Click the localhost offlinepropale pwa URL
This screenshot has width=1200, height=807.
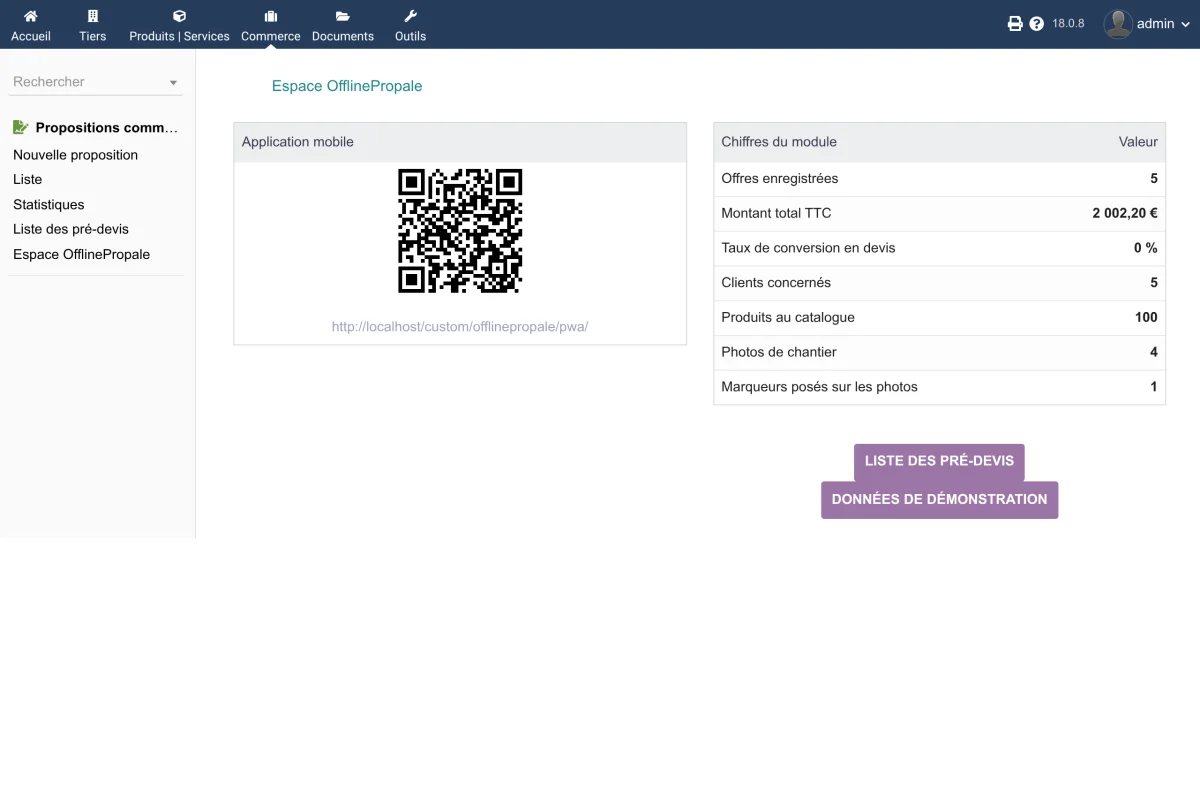(460, 326)
